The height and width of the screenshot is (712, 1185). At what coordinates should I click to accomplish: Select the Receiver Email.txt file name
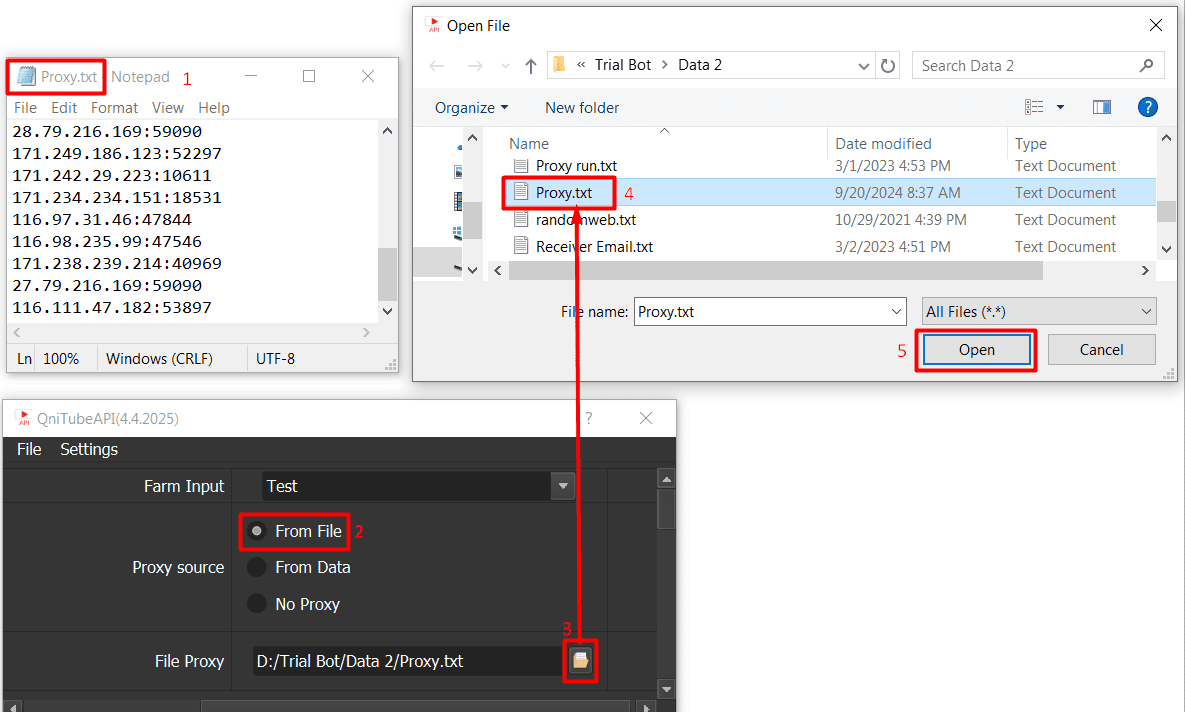point(594,246)
